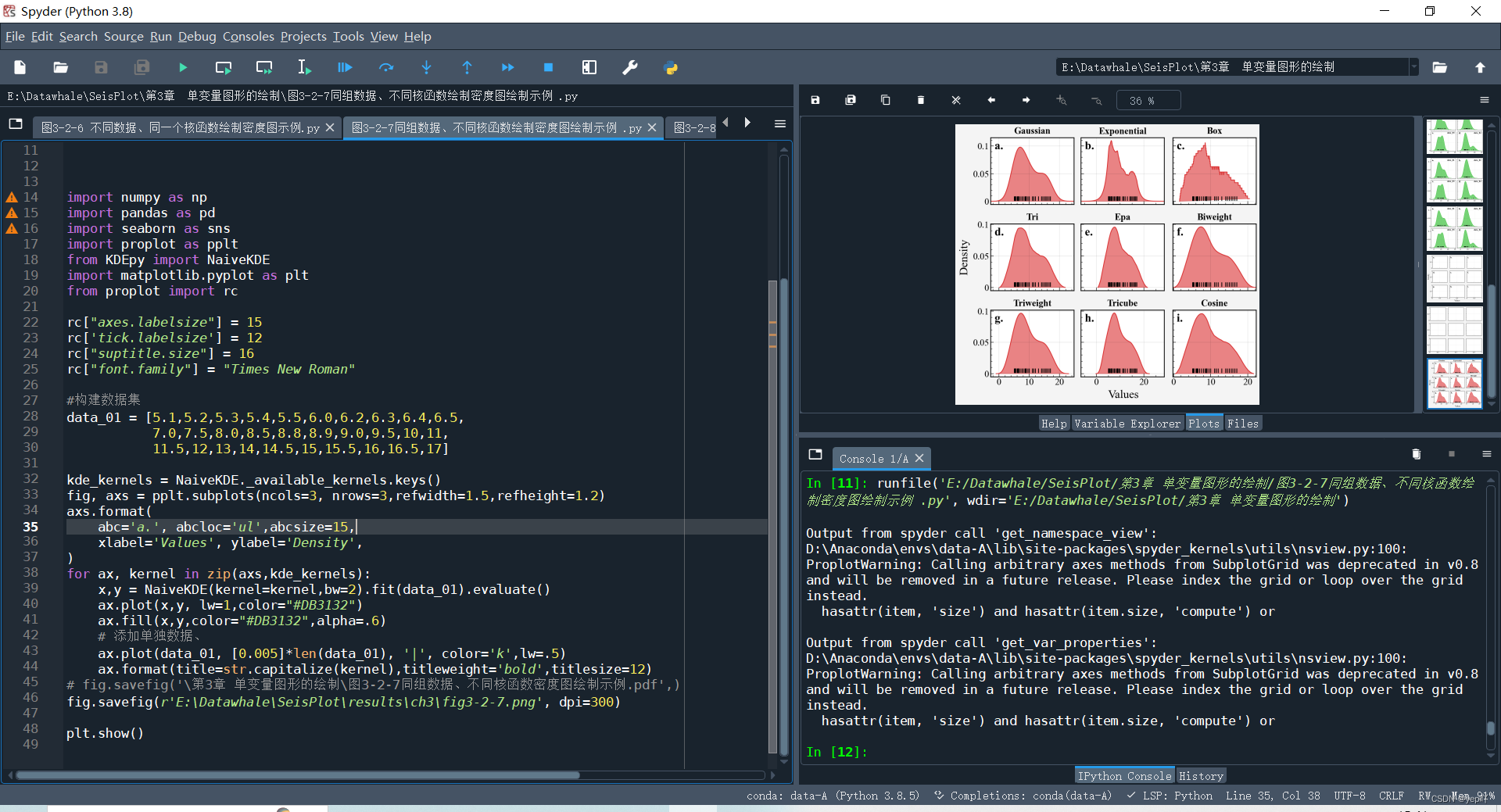The height and width of the screenshot is (812, 1501).
Task: Show next plot
Action: (x=1026, y=100)
